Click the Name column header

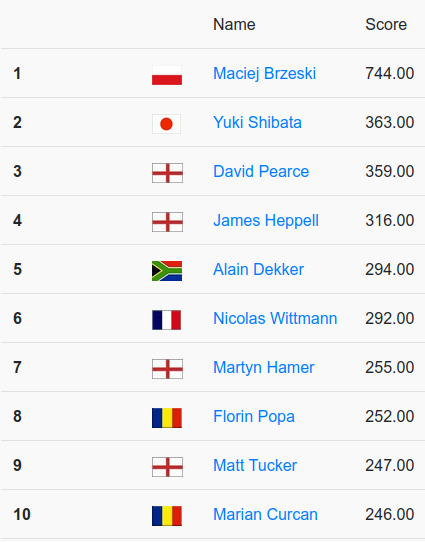click(x=234, y=25)
